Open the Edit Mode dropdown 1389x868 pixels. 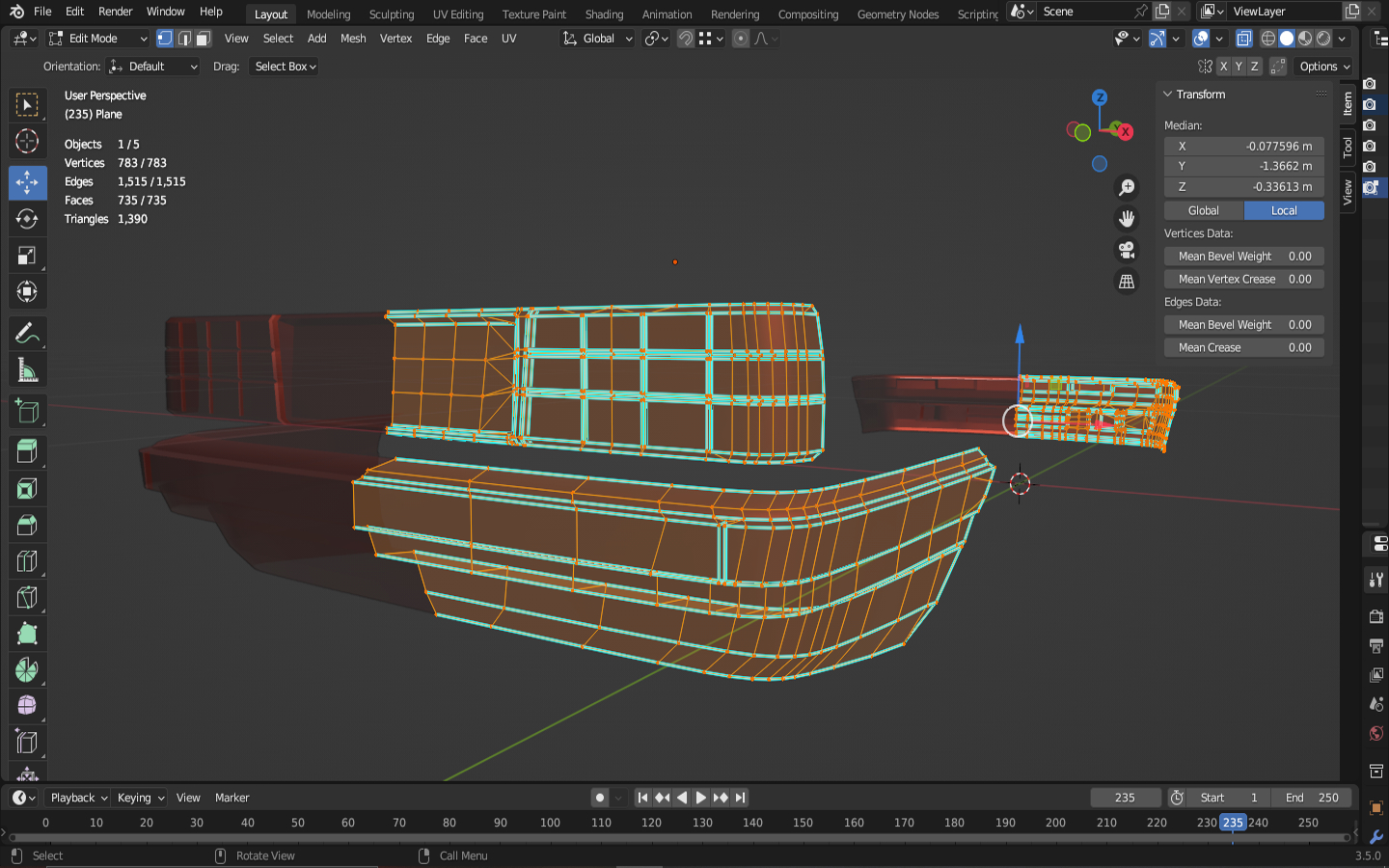(x=97, y=39)
